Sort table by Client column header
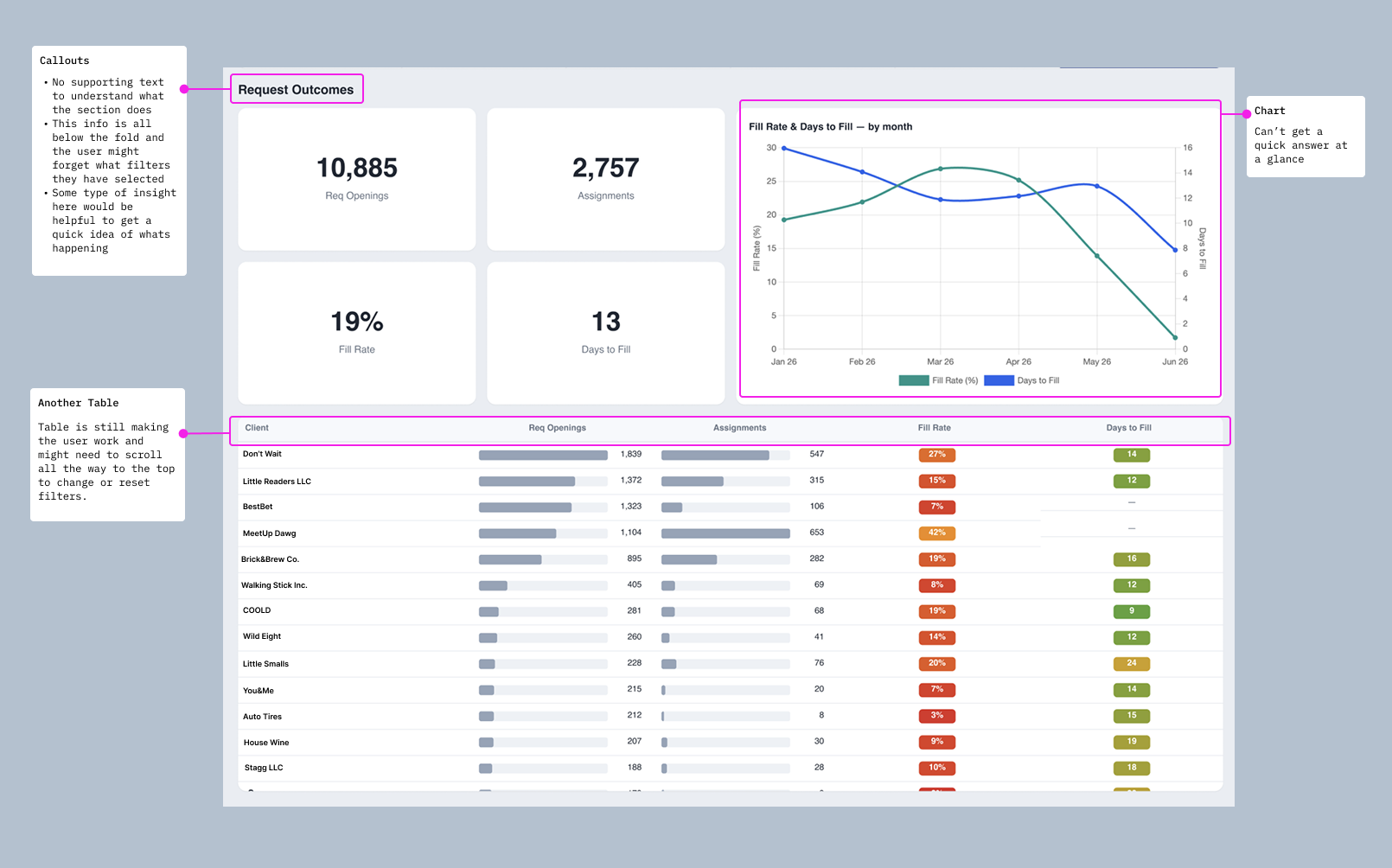 [257, 428]
